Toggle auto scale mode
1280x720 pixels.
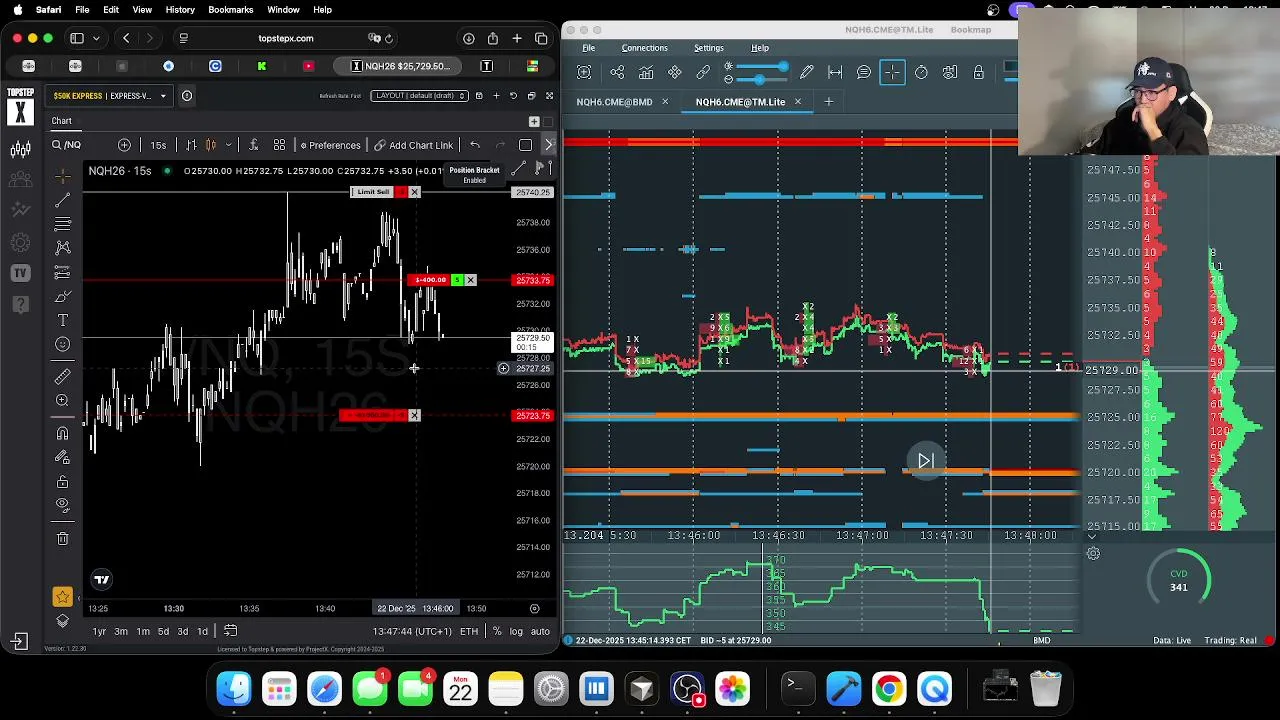(x=540, y=631)
